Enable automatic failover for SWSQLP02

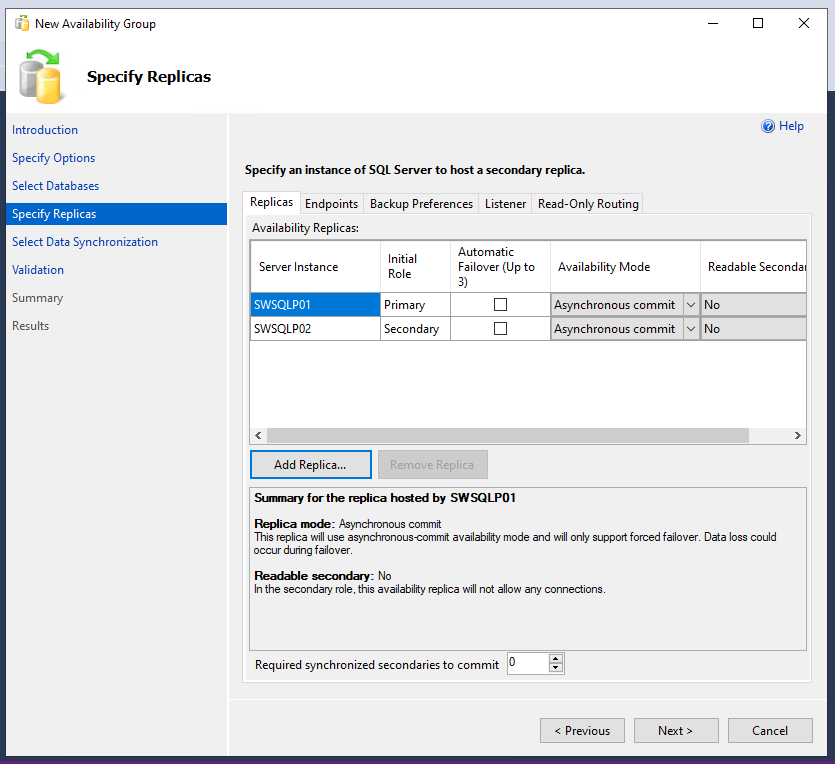pos(500,328)
